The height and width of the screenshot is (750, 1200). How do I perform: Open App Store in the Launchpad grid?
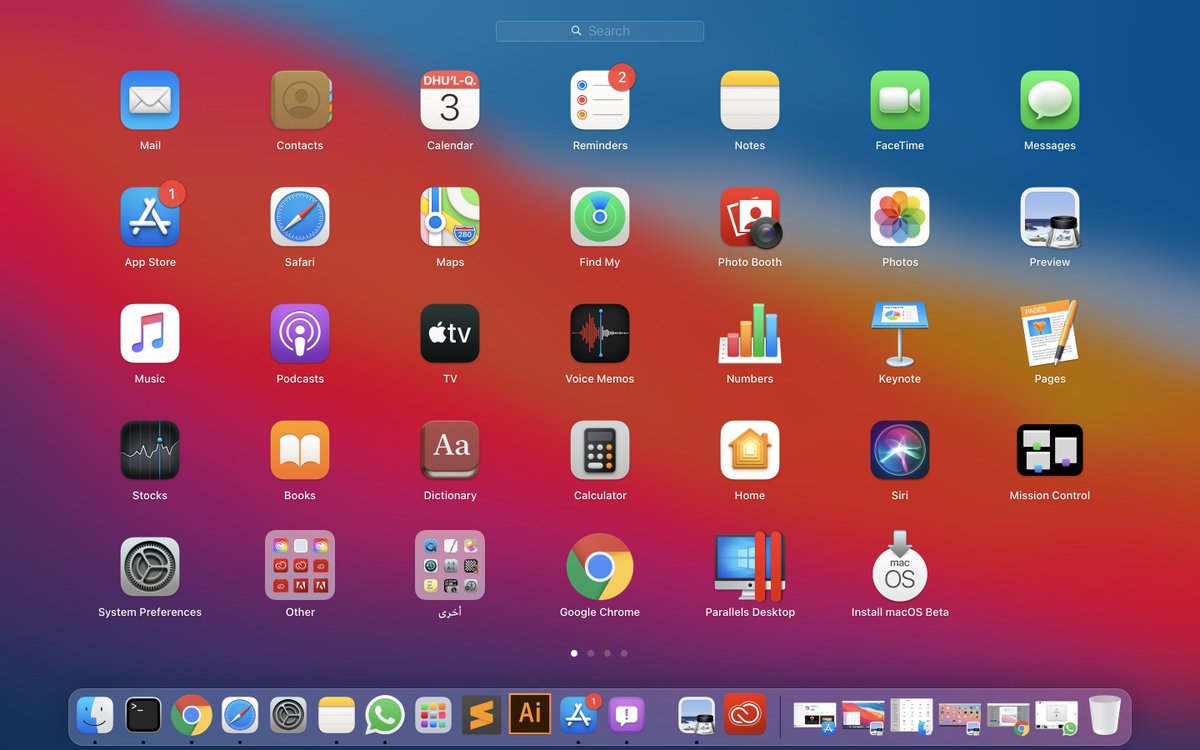coord(150,217)
